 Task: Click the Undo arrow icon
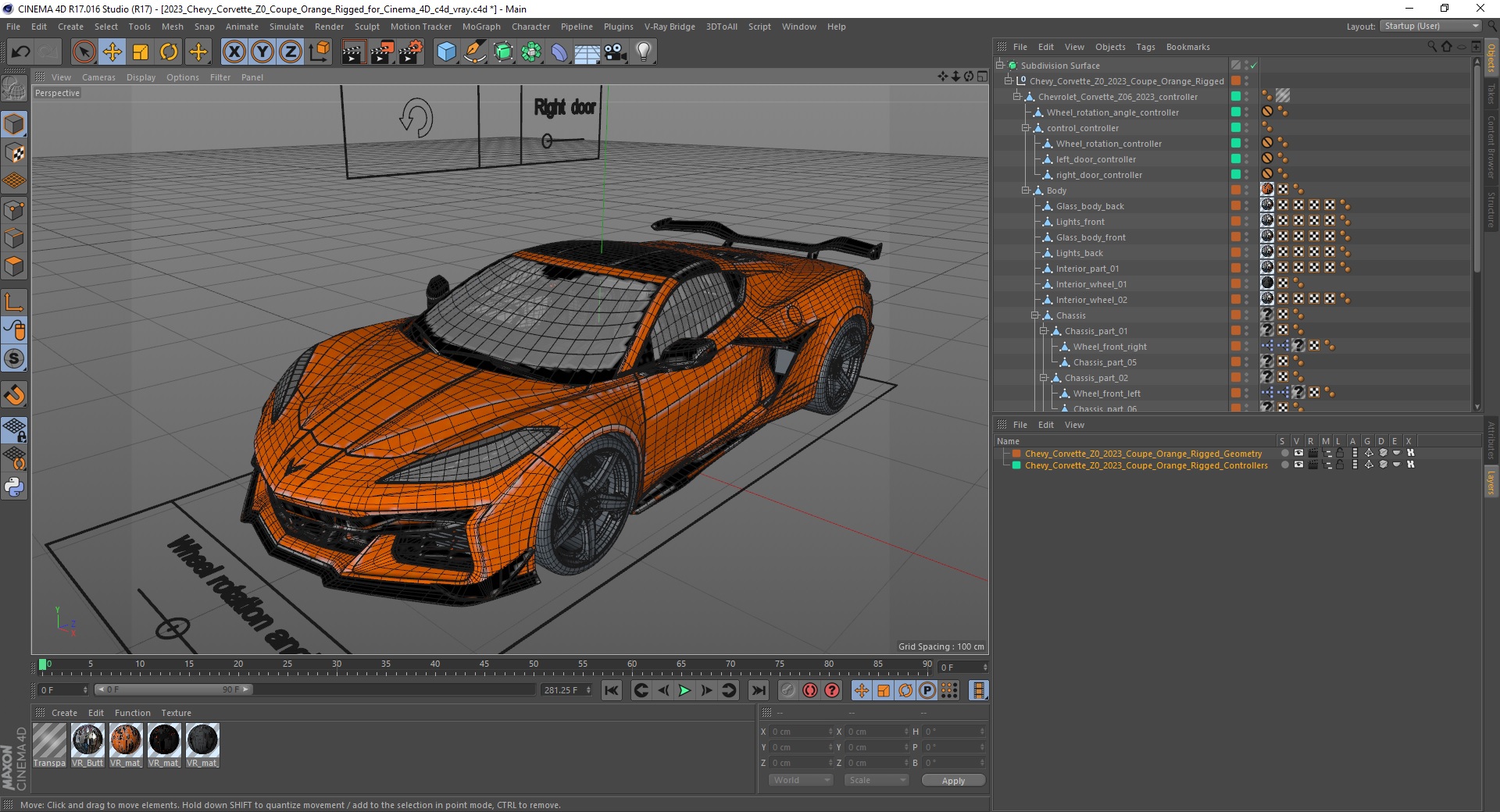(x=21, y=52)
